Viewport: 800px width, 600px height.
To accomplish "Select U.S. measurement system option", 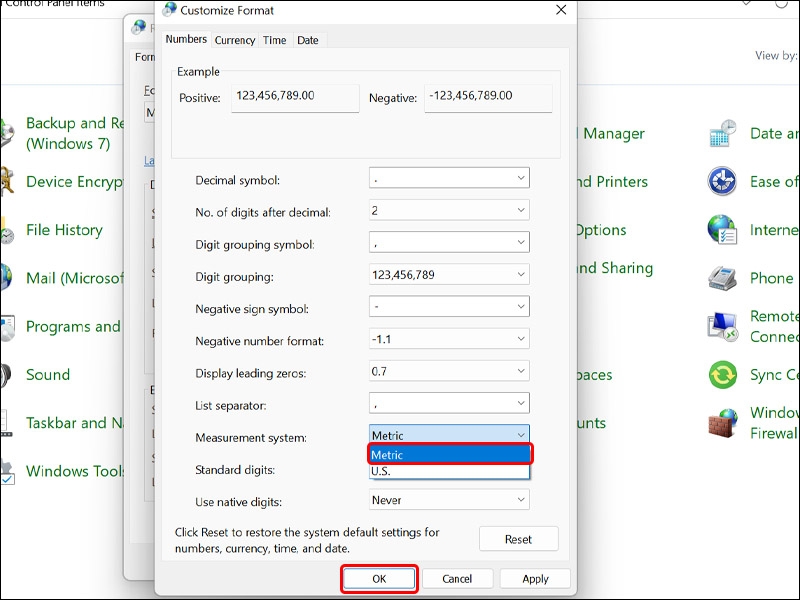I will coord(449,471).
